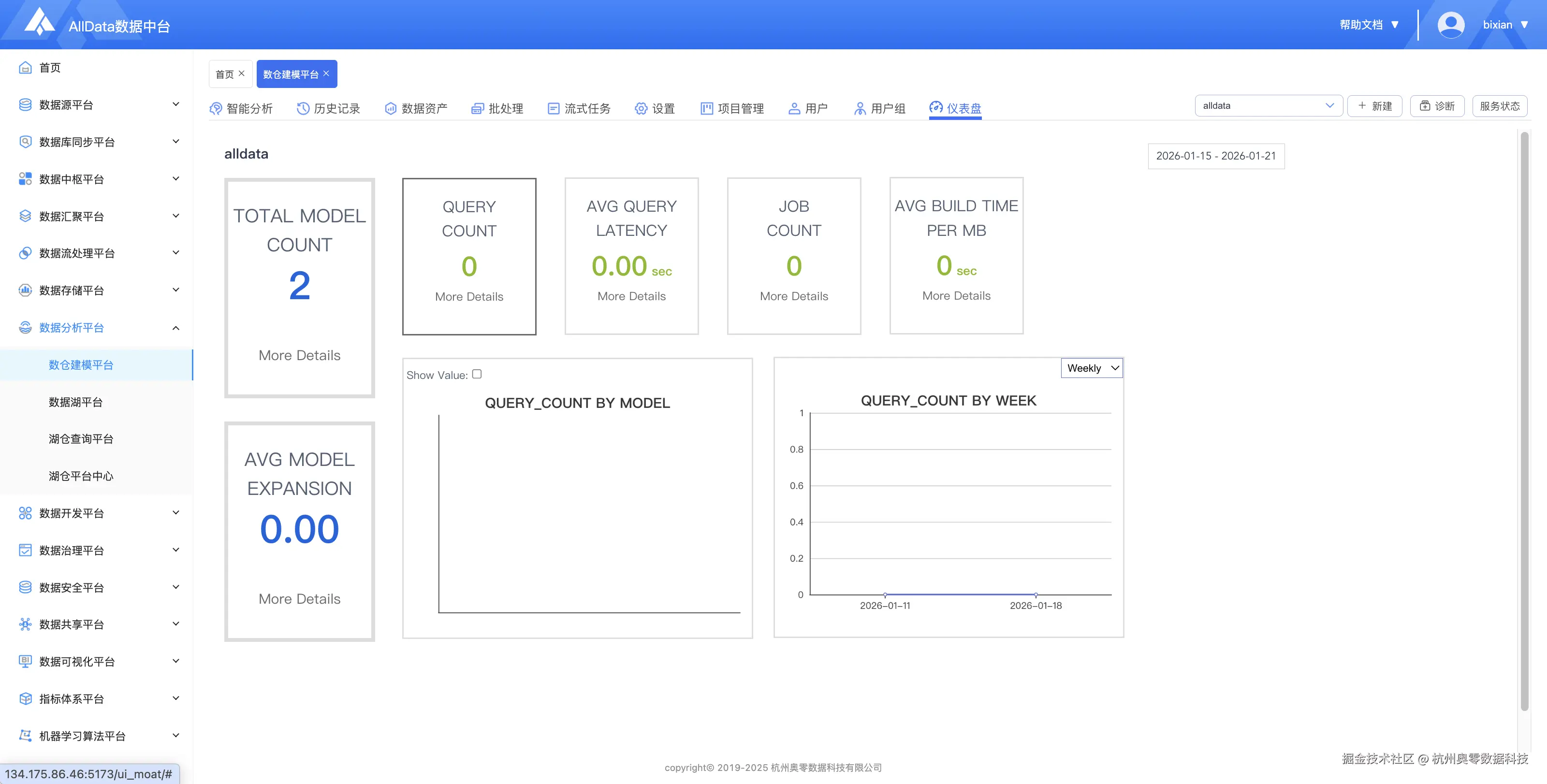Click More Details under Query Count
This screenshot has height=784, width=1547.
469,297
